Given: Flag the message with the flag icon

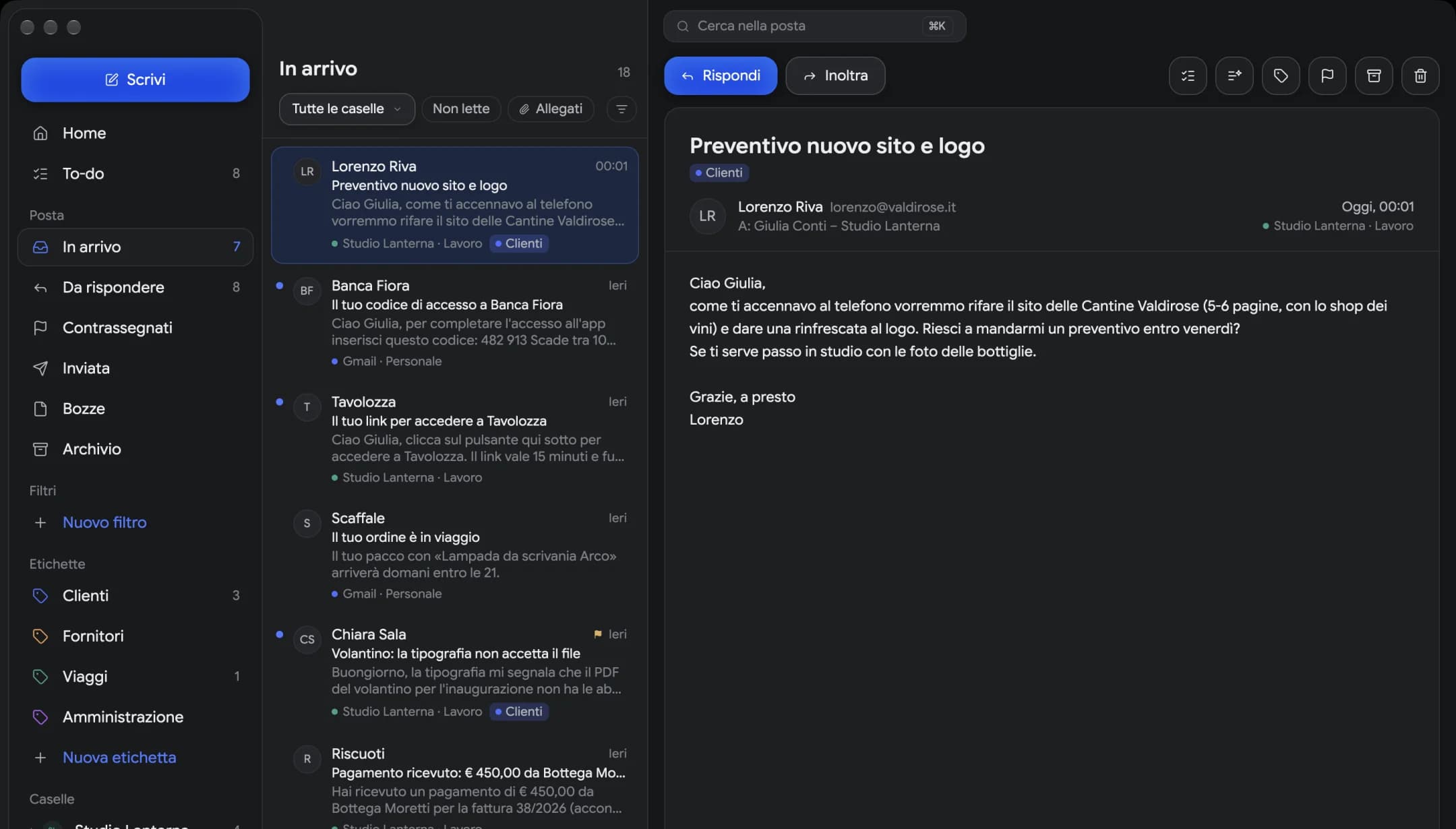Looking at the screenshot, I should (x=1327, y=75).
